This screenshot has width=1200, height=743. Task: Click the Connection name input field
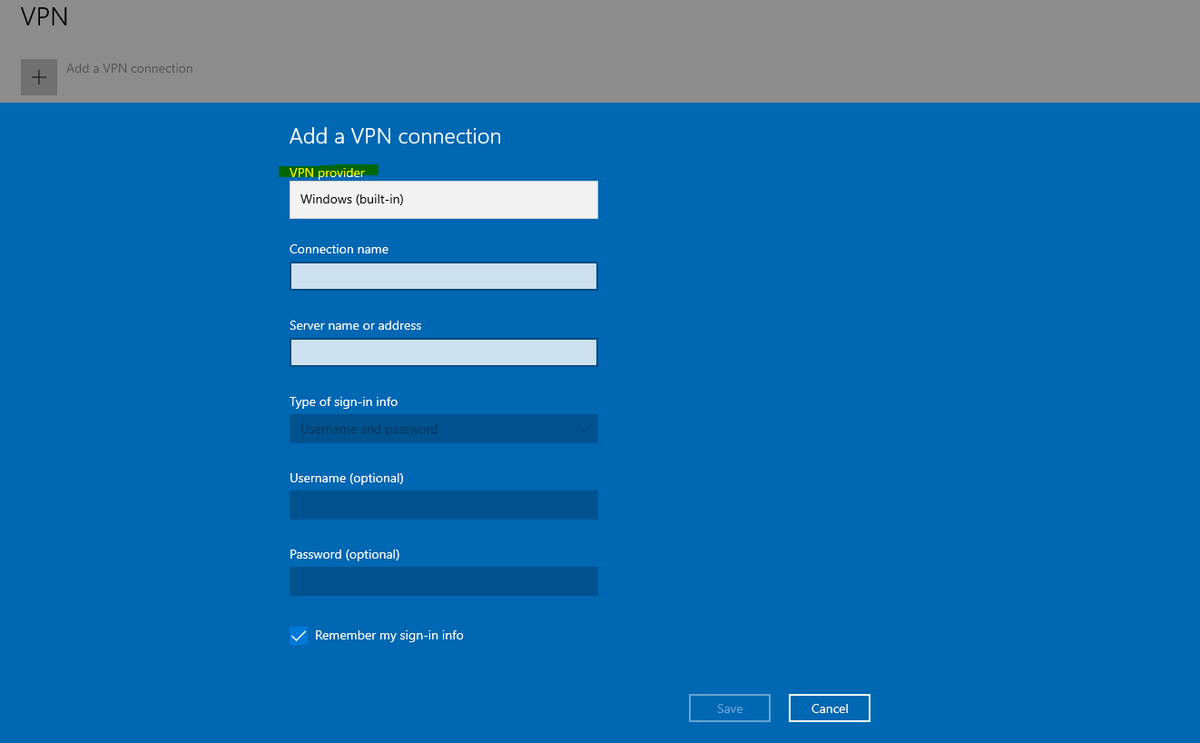pyautogui.click(x=443, y=276)
